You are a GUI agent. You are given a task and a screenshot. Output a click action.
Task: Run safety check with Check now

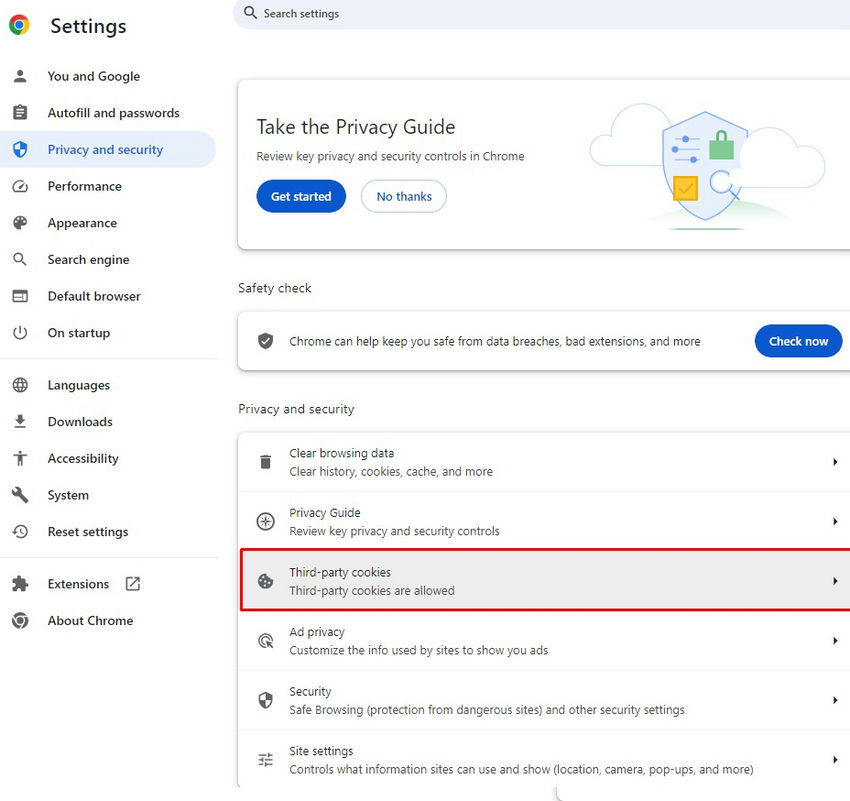[x=797, y=341]
